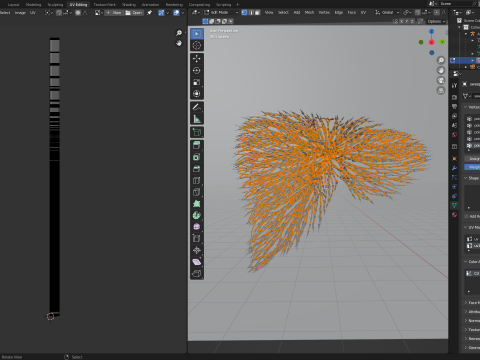Open the Mesh menu in viewport header
The height and width of the screenshot is (360, 480).
point(309,13)
